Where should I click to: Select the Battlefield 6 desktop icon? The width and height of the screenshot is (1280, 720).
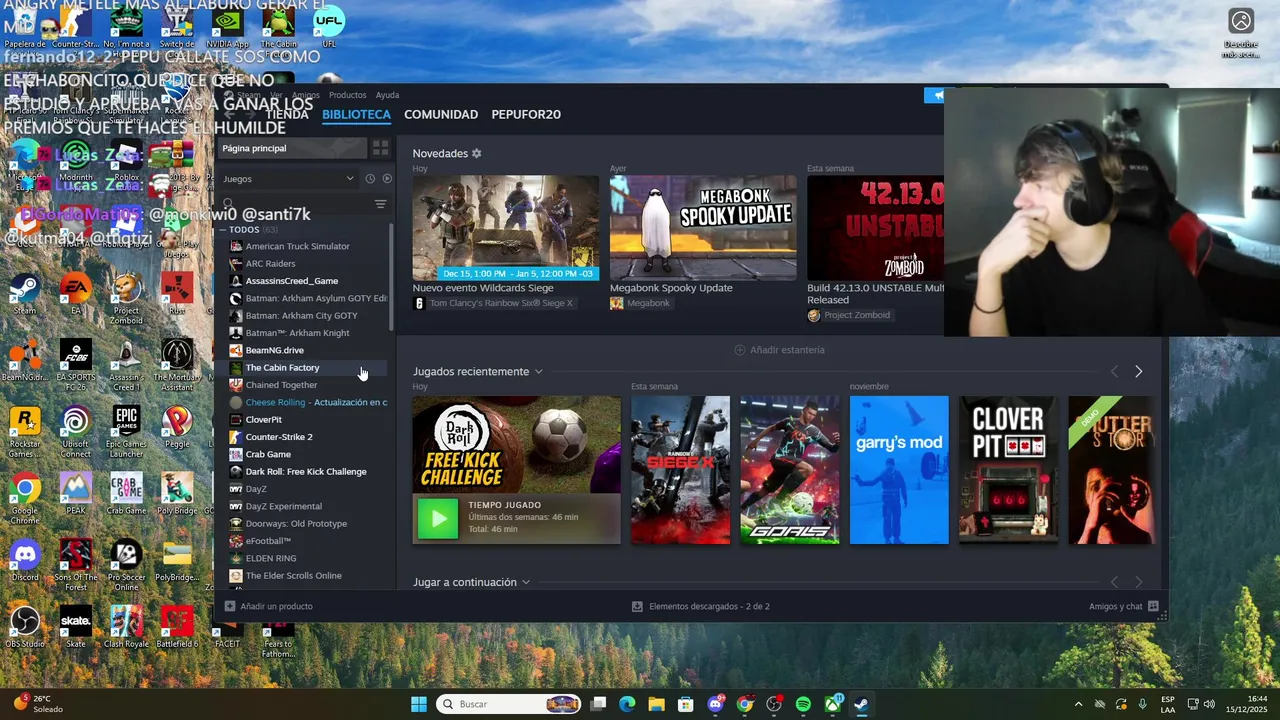(x=177, y=627)
